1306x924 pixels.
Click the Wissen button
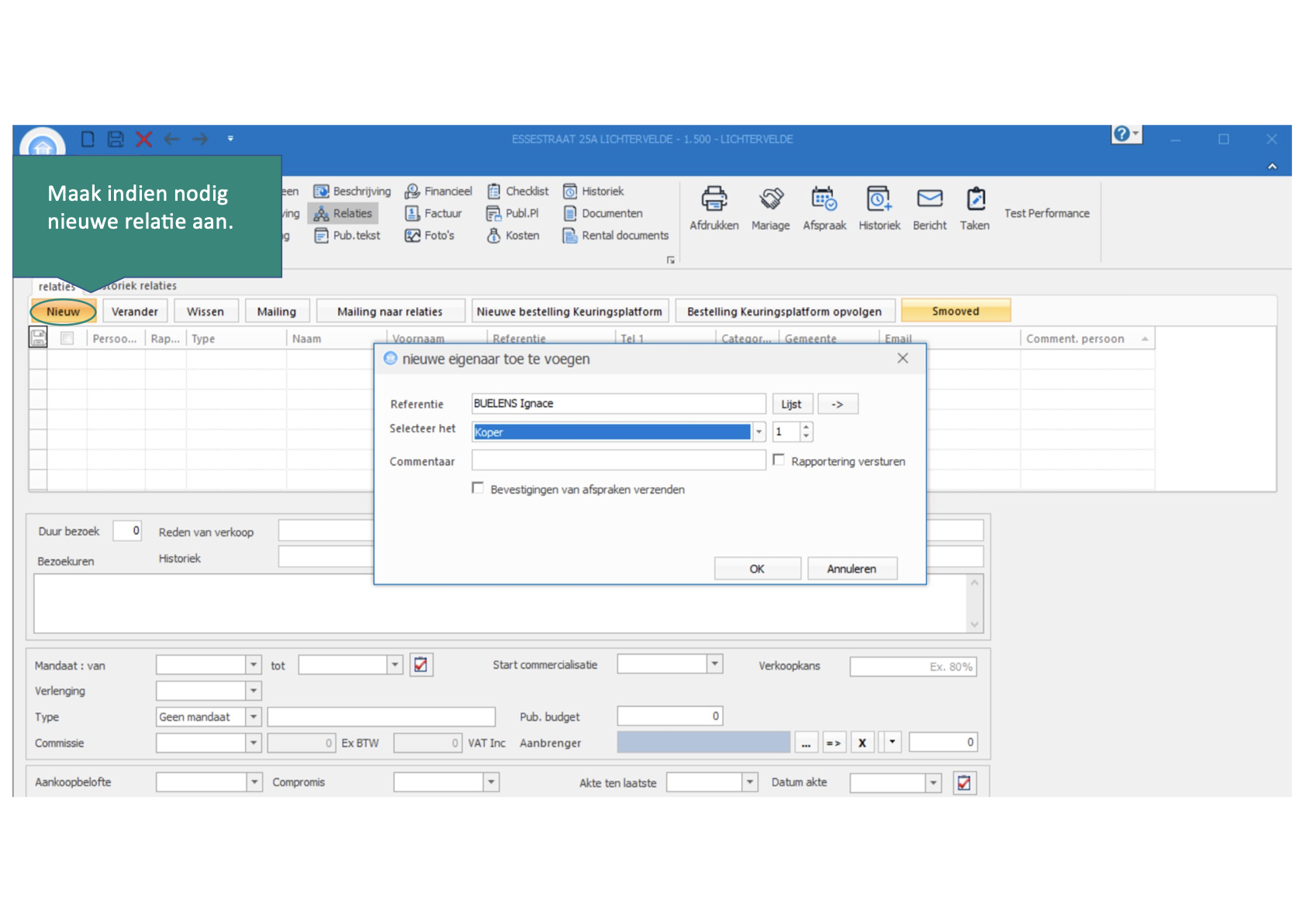[x=206, y=312]
